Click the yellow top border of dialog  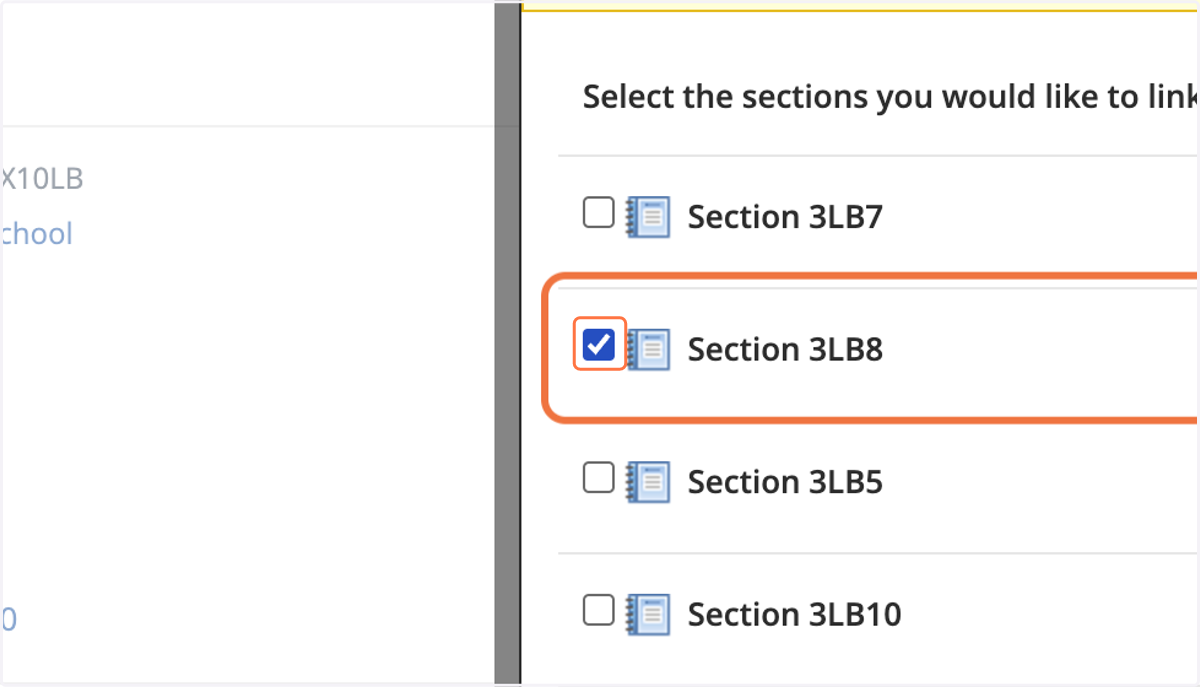[860, 7]
